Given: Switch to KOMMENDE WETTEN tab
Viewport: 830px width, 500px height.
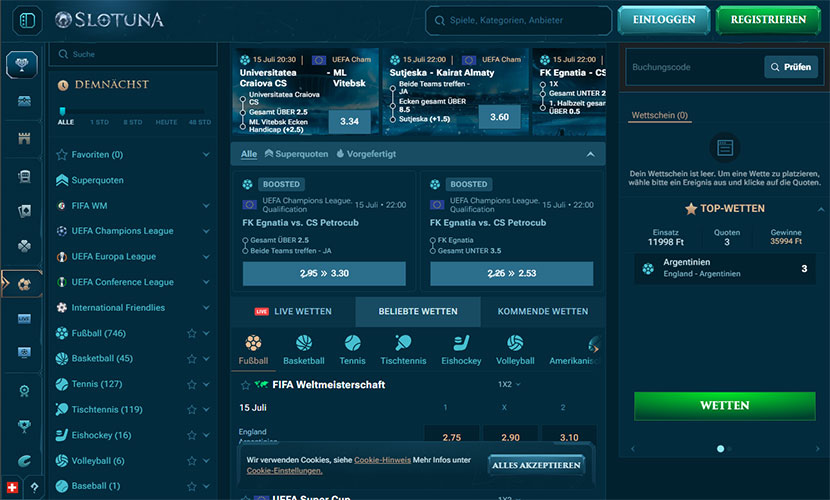Looking at the screenshot, I should tap(543, 311).
